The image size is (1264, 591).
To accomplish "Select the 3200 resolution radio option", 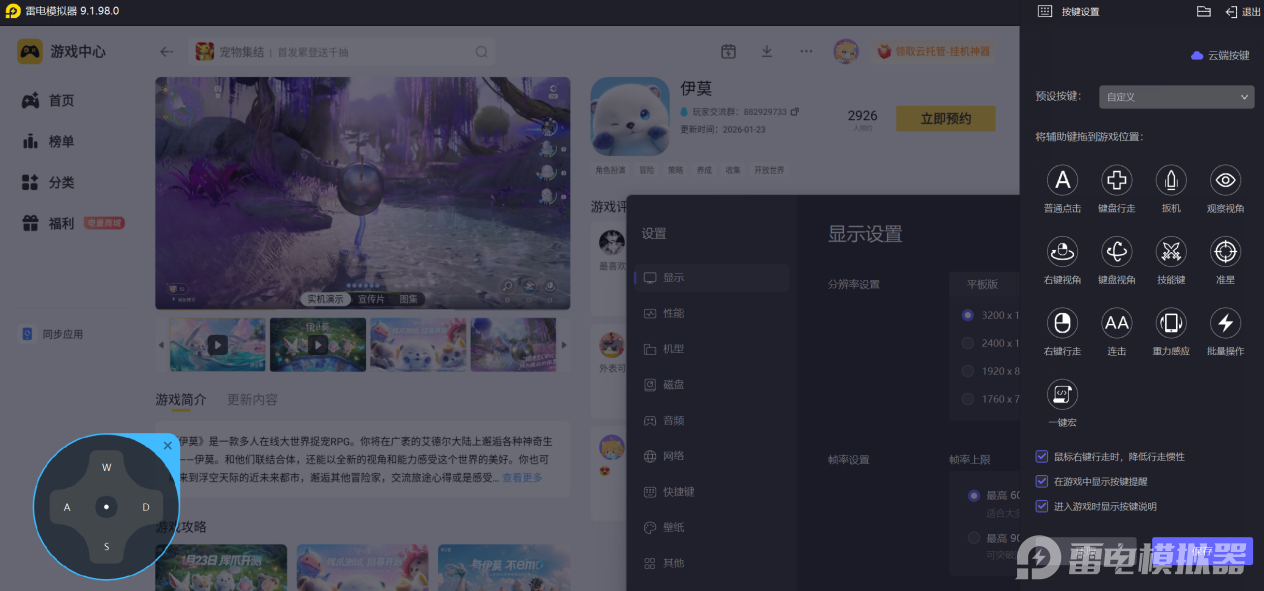I will (x=968, y=315).
